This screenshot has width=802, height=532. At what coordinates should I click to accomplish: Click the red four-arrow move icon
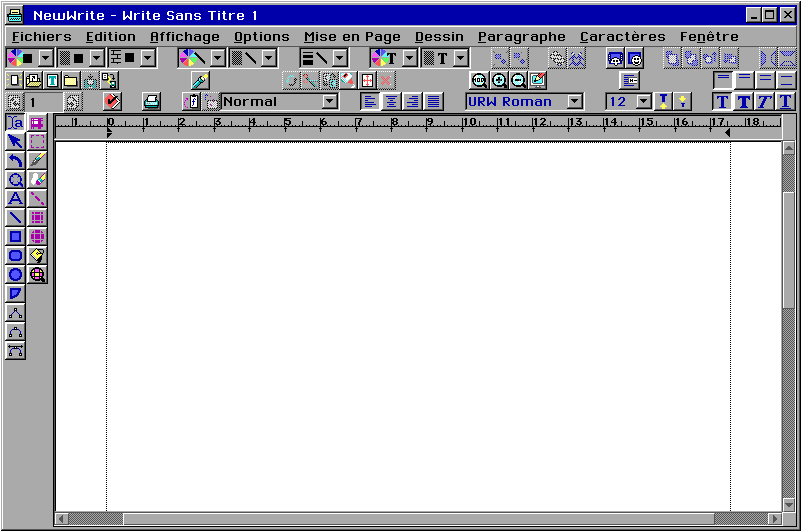[x=367, y=80]
